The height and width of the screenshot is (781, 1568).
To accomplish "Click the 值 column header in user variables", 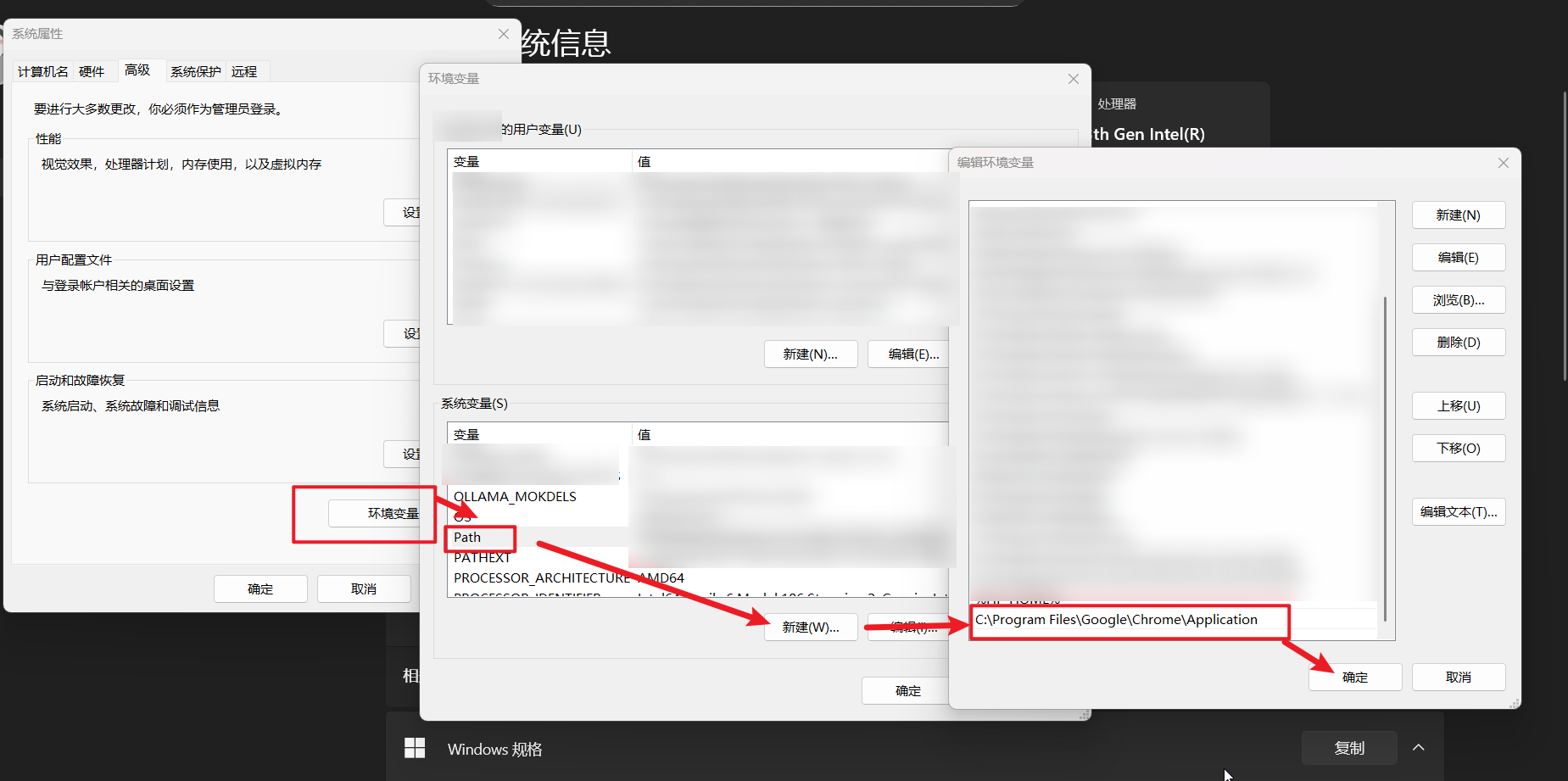I will coord(790,161).
